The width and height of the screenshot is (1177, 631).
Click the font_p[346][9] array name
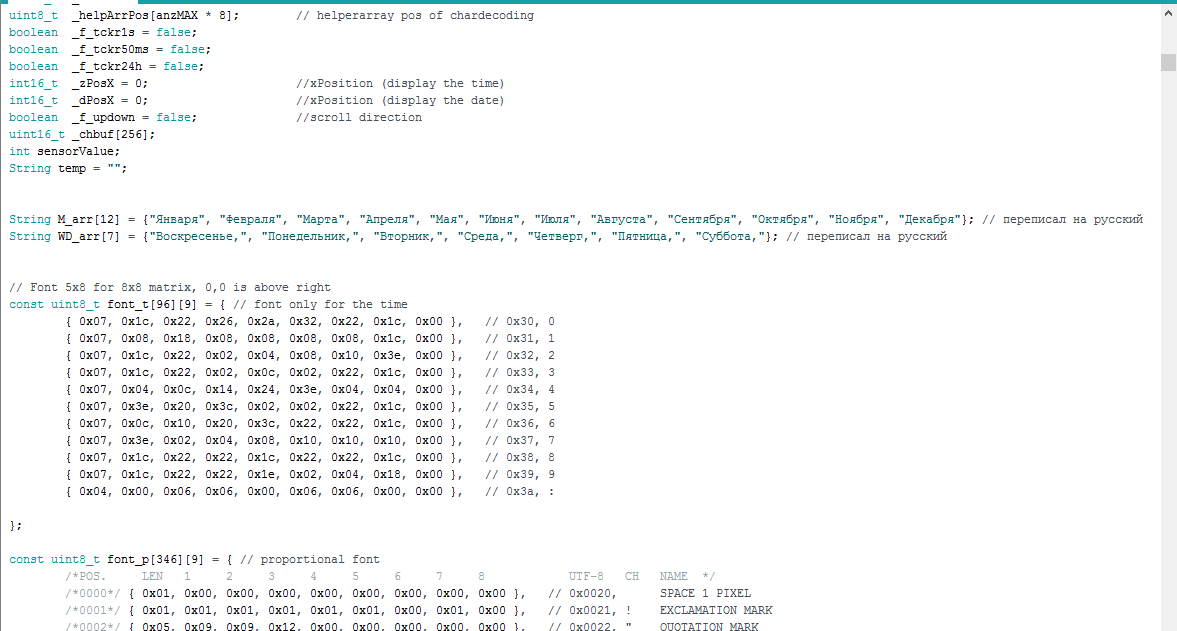(x=155, y=560)
